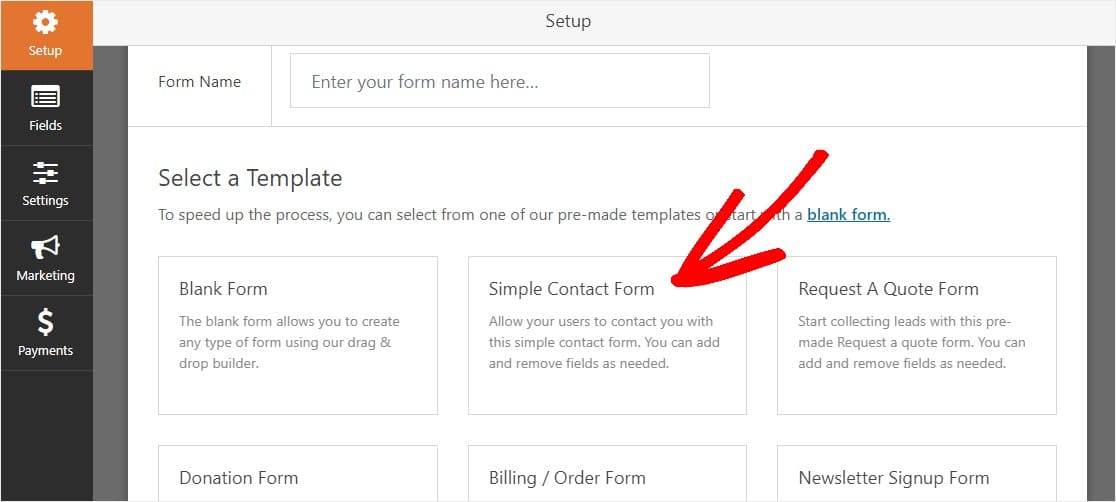Viewport: 1116px width, 502px height.
Task: Click the Simple Contact Form title text
Action: click(572, 289)
